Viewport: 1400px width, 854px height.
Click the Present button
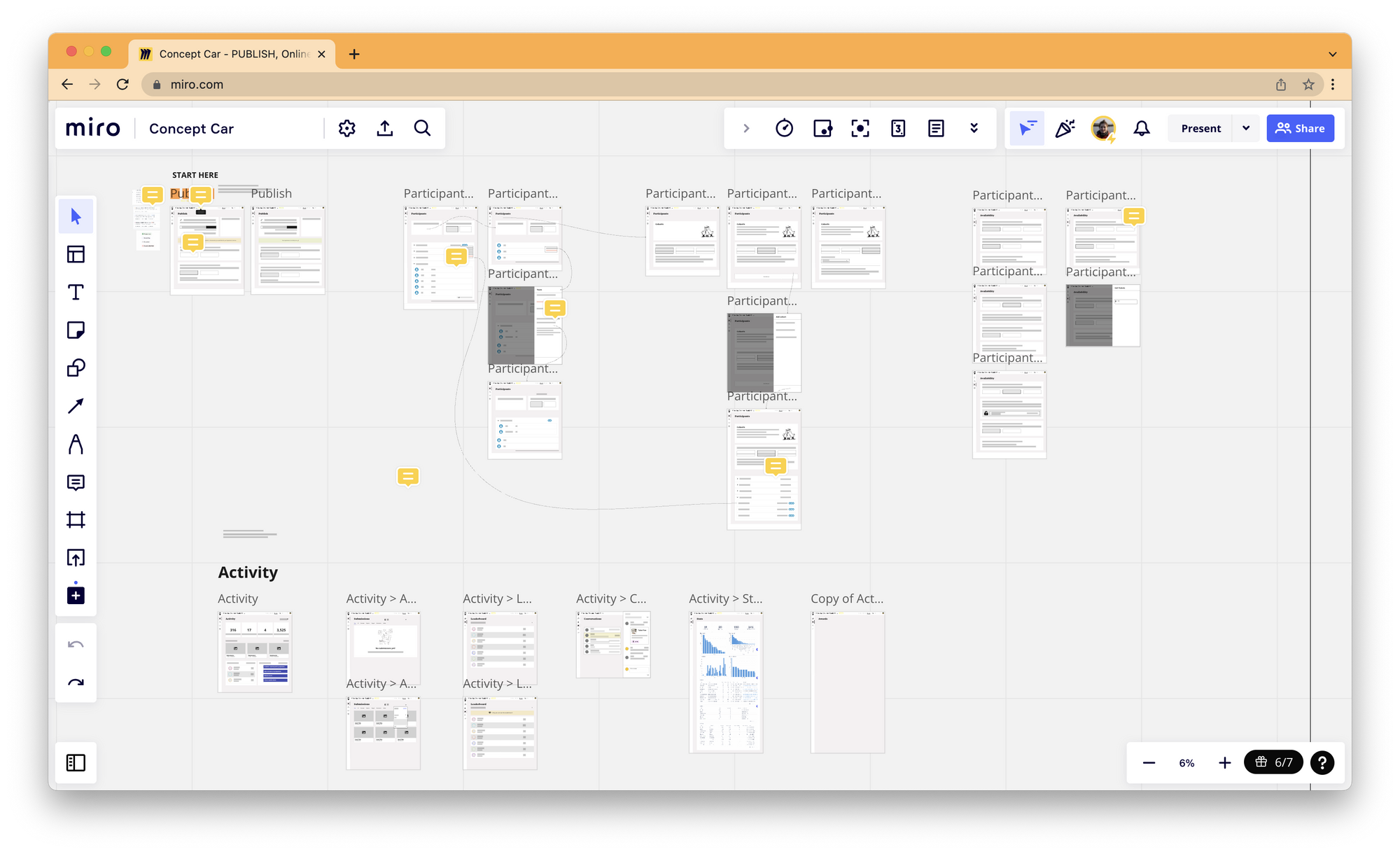coord(1200,128)
